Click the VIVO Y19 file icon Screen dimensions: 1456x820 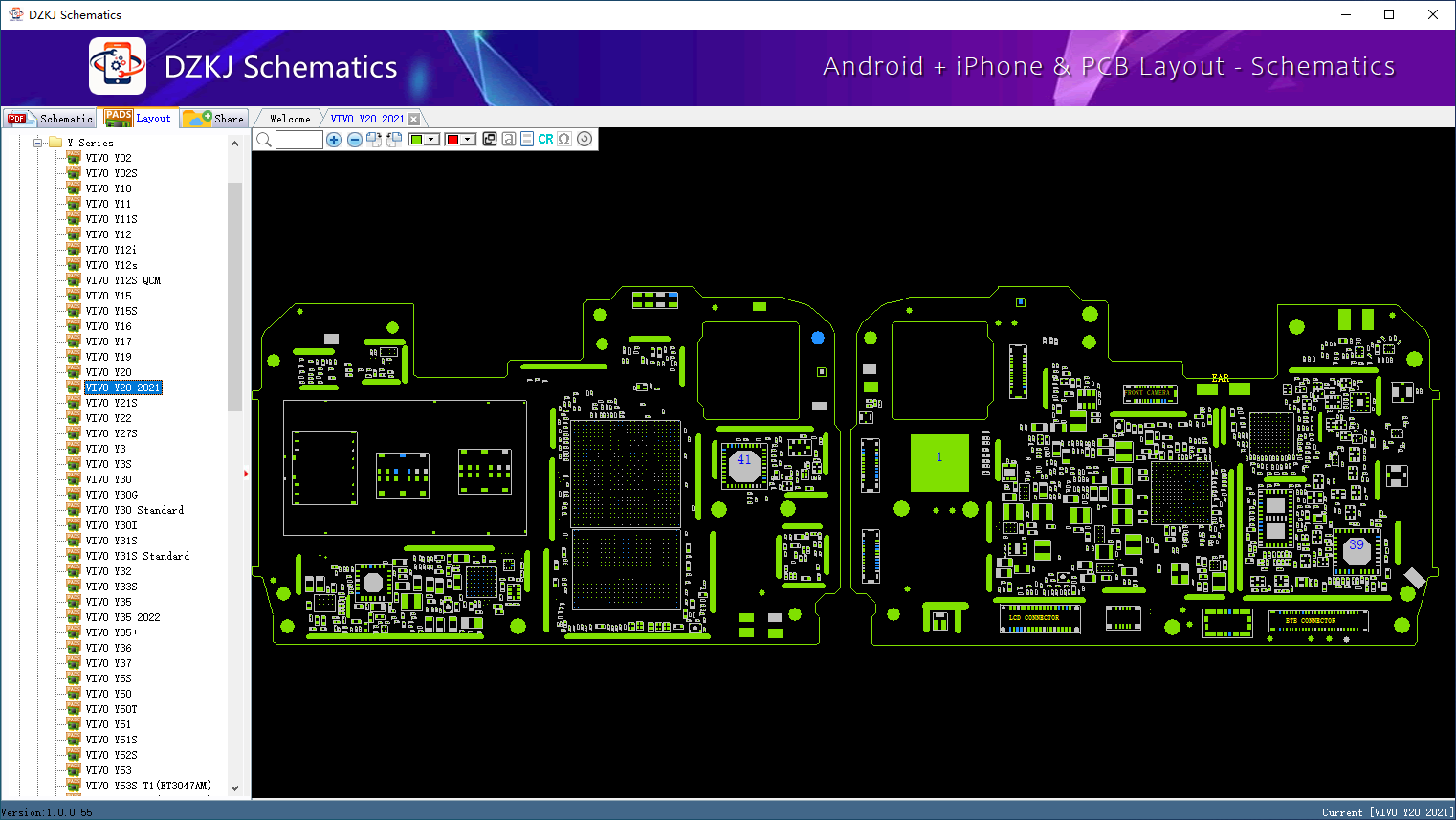coord(74,357)
